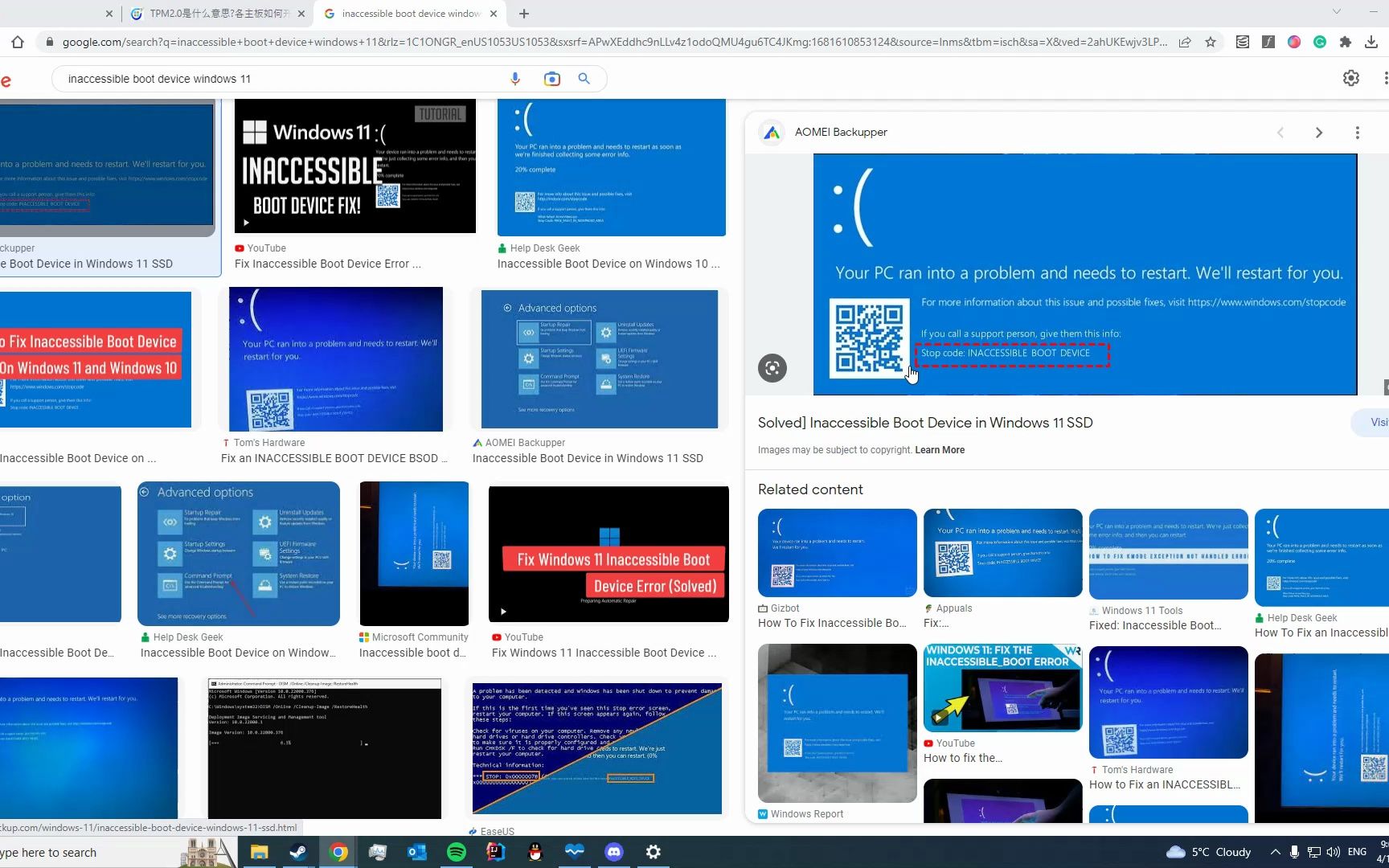Open YouTube Windows 11 Inaccessible Boot Device Fix thumbnail
1389x868 pixels.
(355, 166)
